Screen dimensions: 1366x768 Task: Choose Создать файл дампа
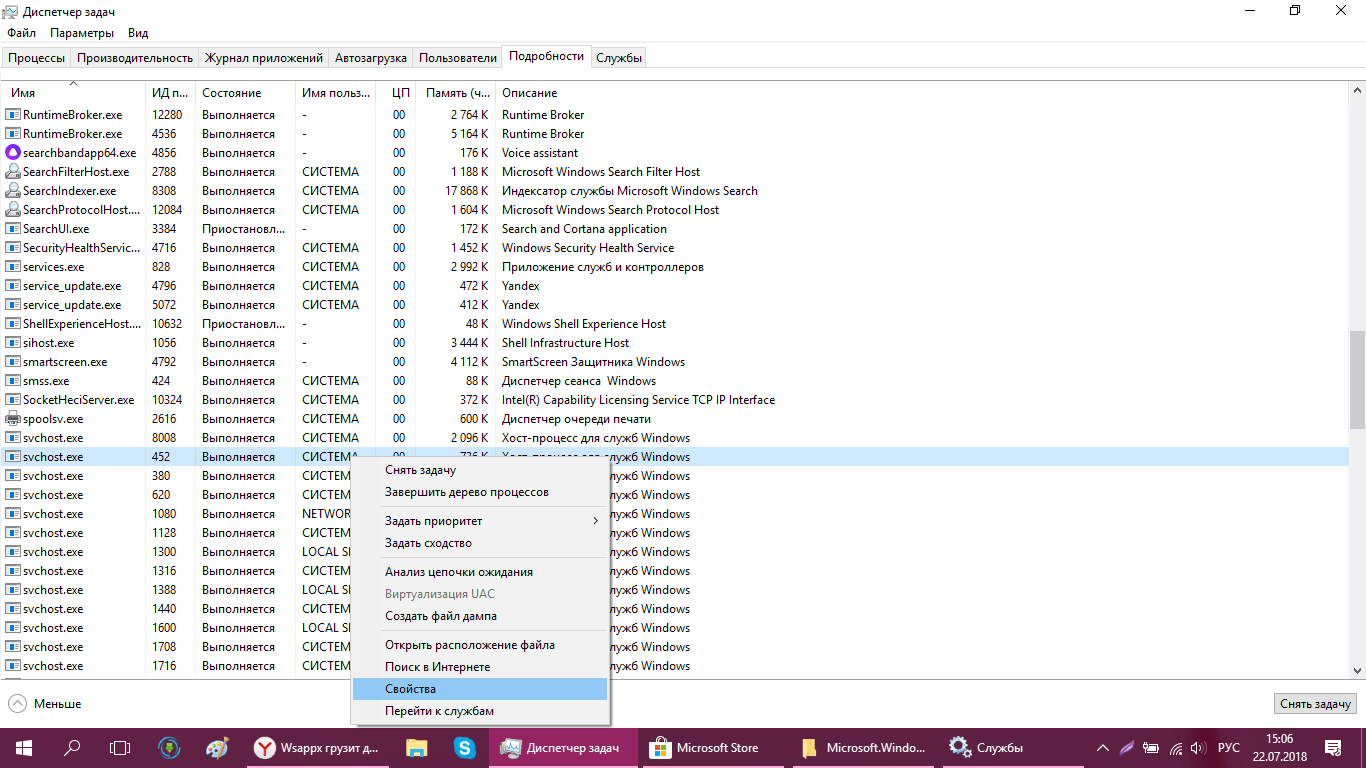(x=480, y=616)
